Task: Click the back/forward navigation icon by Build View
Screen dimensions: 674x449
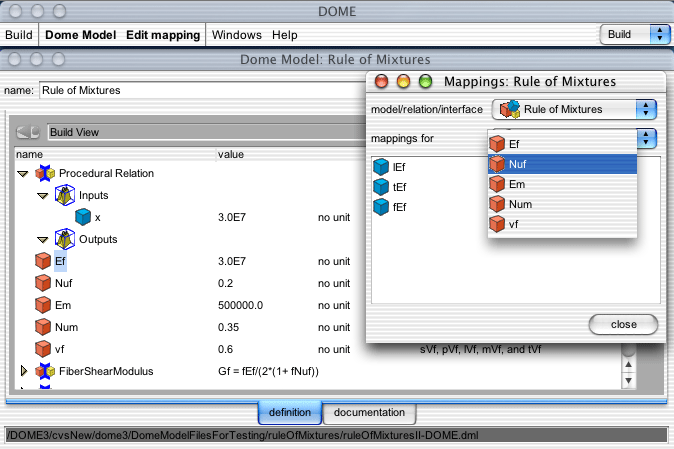Action: 28,132
